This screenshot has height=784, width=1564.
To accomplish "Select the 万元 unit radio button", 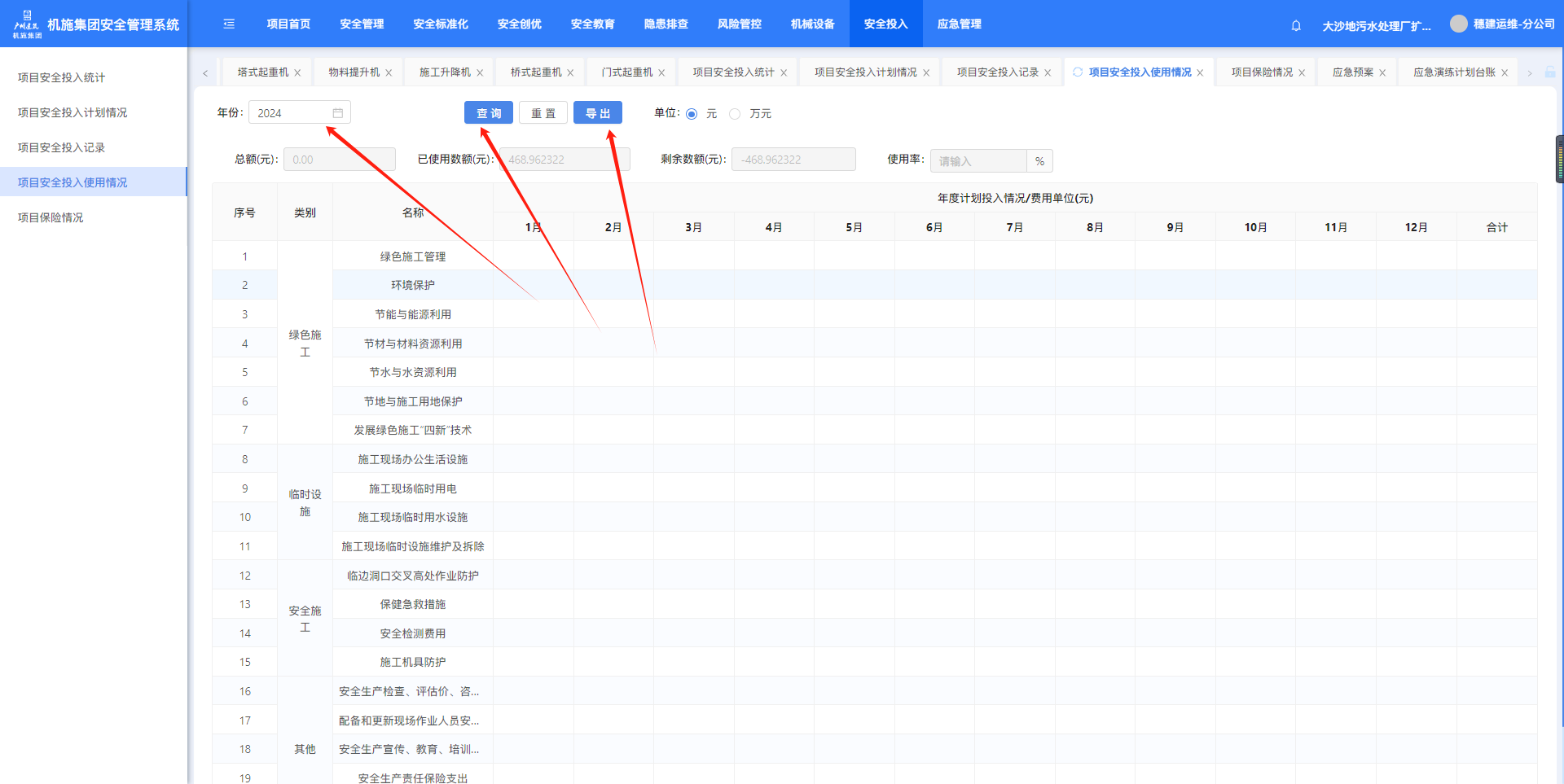I will coord(735,114).
